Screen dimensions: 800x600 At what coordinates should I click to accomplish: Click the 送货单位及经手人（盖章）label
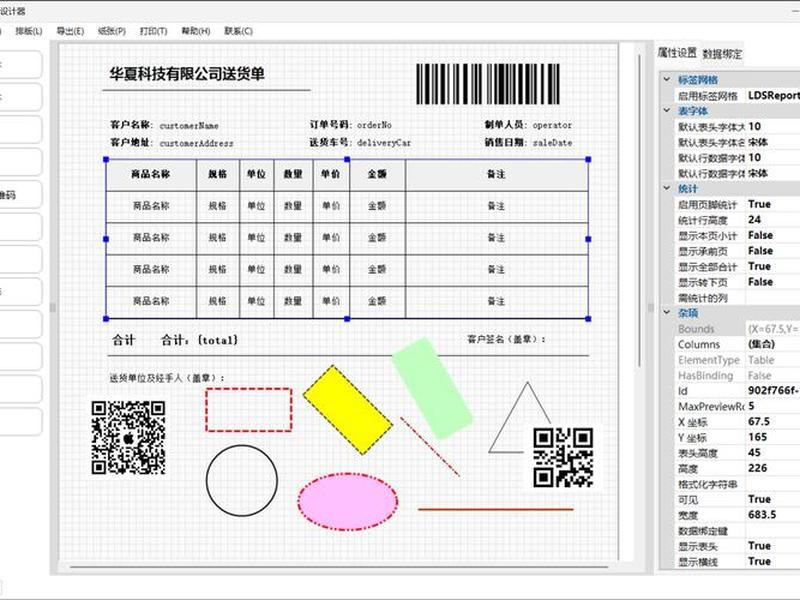[x=167, y=378]
